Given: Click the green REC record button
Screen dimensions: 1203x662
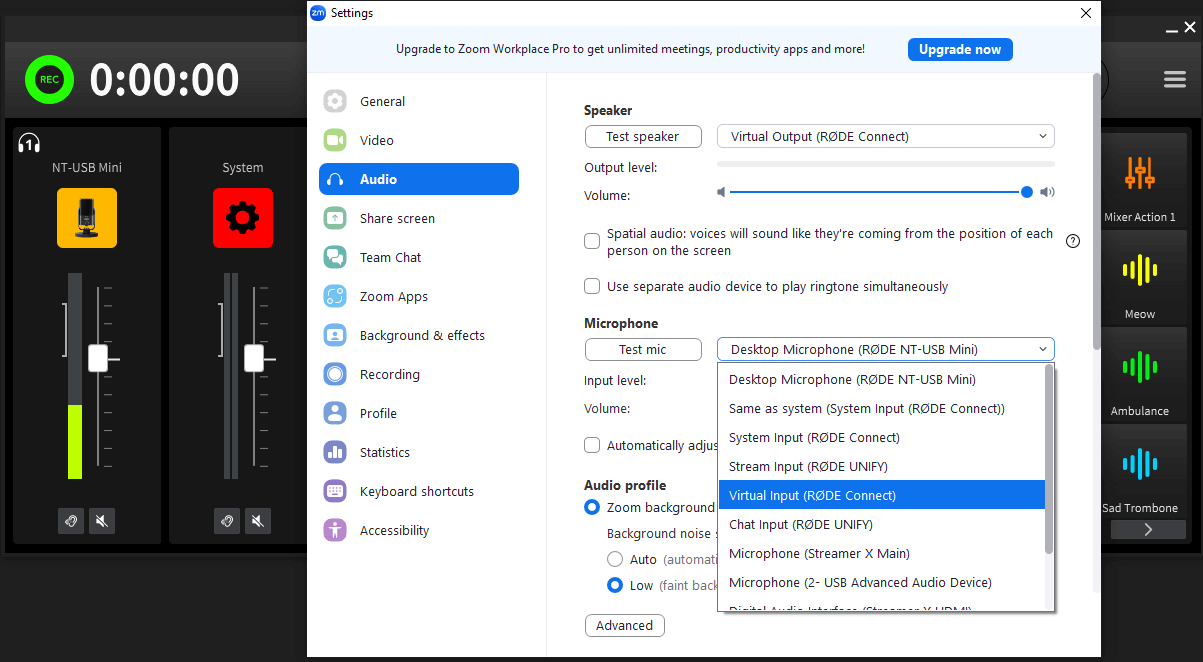Looking at the screenshot, I should tap(50, 79).
